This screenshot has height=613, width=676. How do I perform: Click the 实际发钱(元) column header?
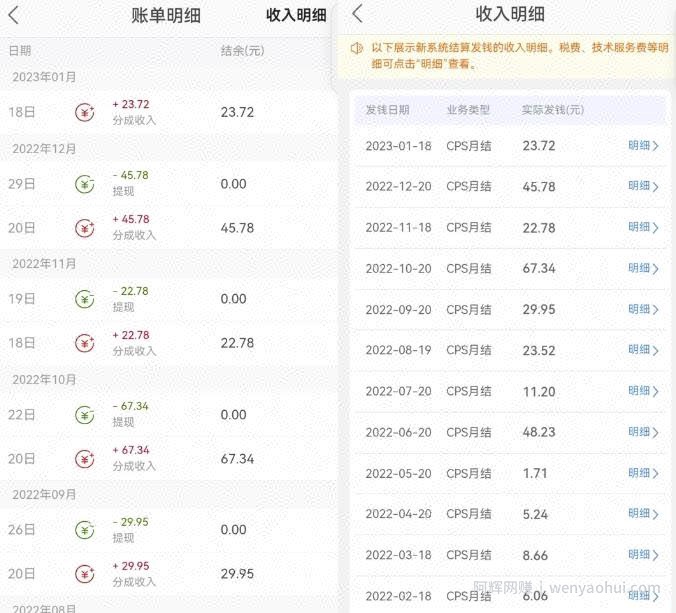[x=553, y=110]
